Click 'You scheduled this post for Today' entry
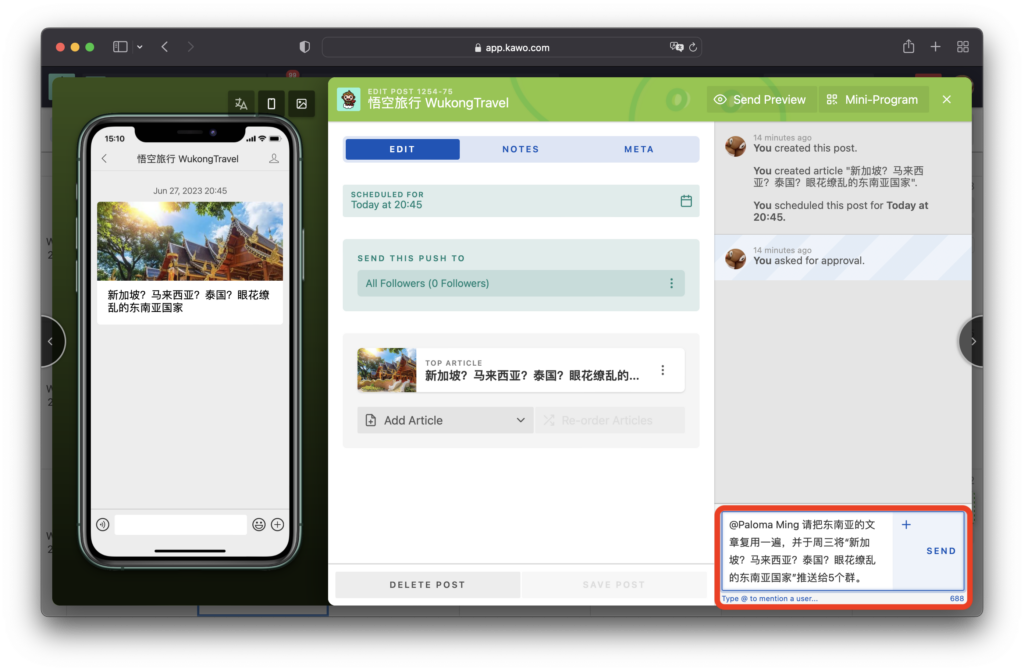Image resolution: width=1024 pixels, height=671 pixels. click(840, 211)
